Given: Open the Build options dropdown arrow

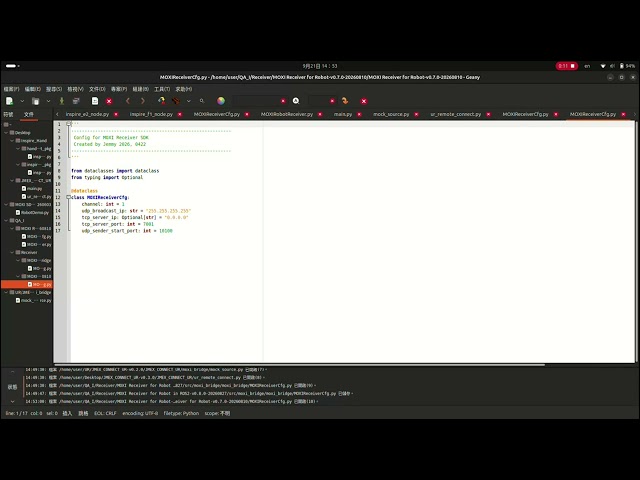Looking at the screenshot, I should [x=189, y=101].
